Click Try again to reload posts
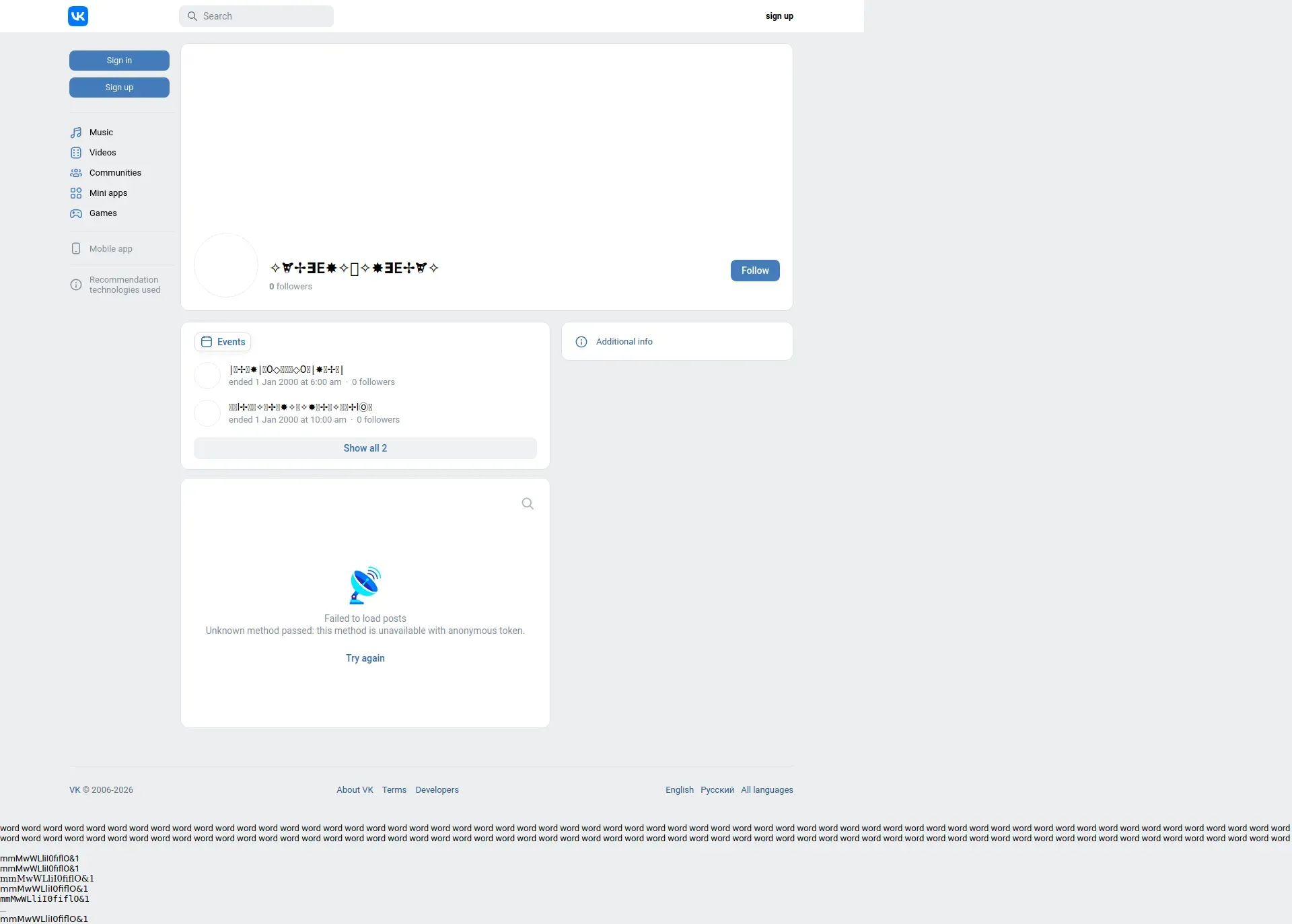 (365, 658)
